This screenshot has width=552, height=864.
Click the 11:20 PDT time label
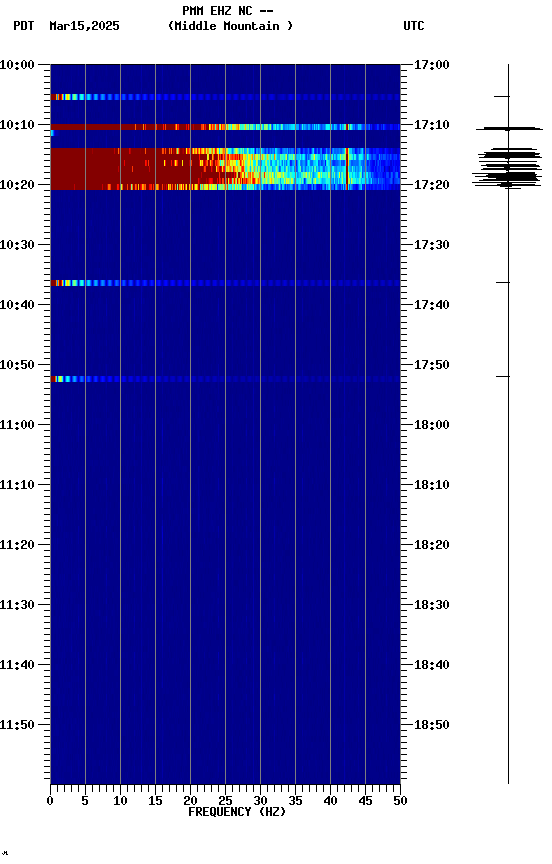coord(17,545)
